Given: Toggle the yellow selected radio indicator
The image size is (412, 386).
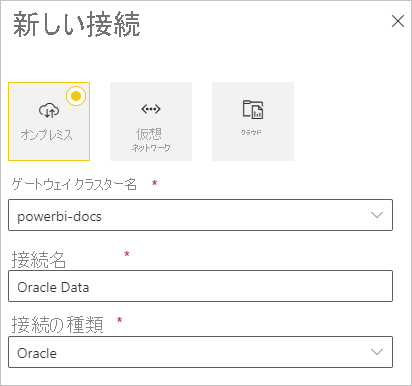Looking at the screenshot, I should coord(76,96).
